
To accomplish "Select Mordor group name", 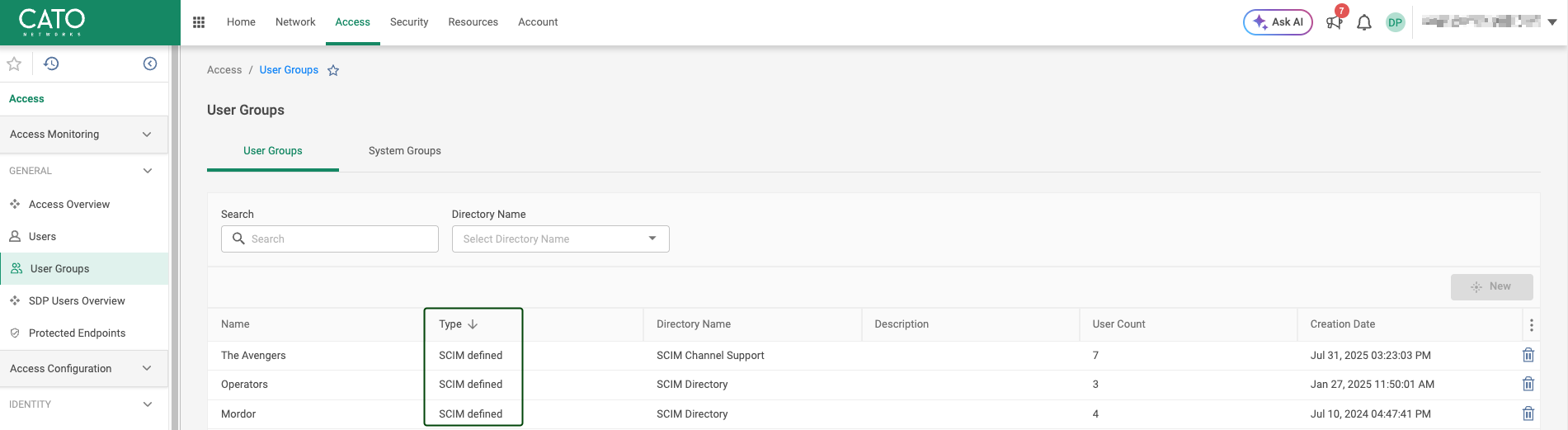I will (x=238, y=414).
